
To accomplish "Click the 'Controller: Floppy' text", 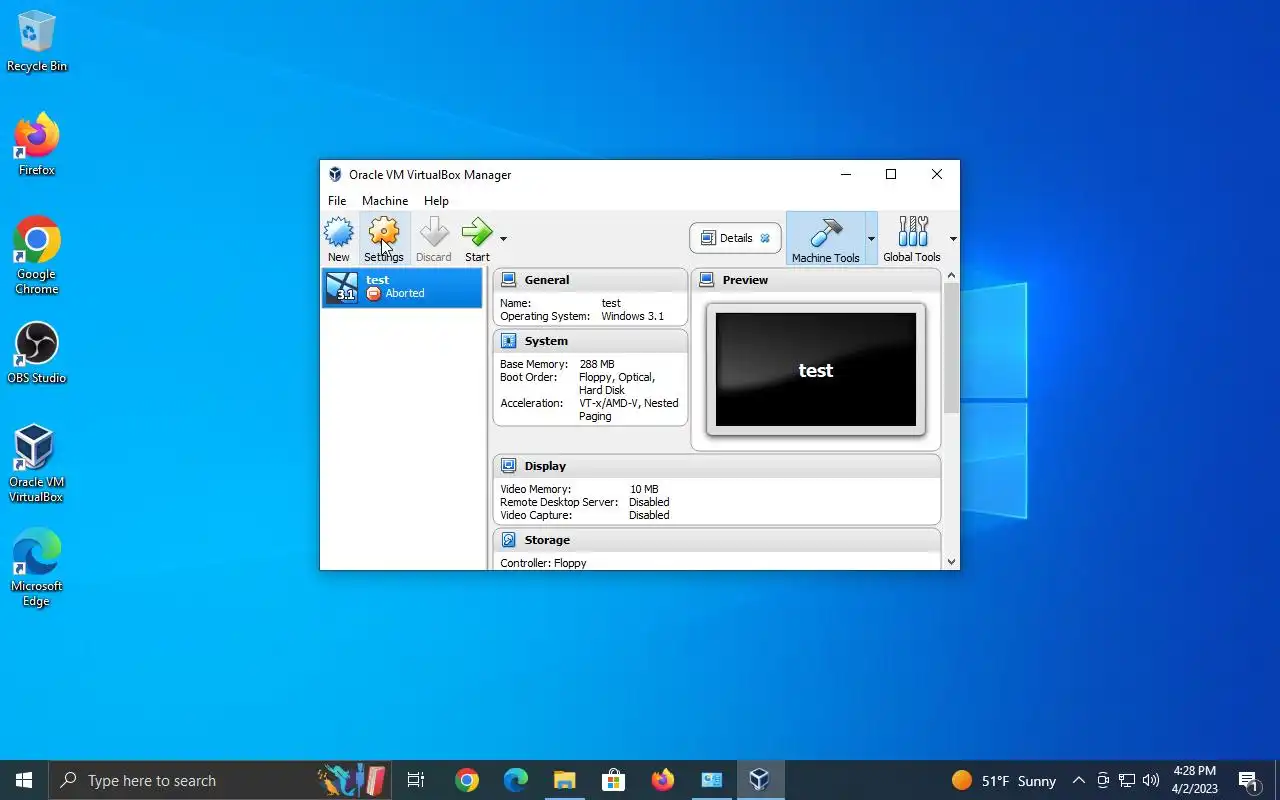I will (x=543, y=563).
